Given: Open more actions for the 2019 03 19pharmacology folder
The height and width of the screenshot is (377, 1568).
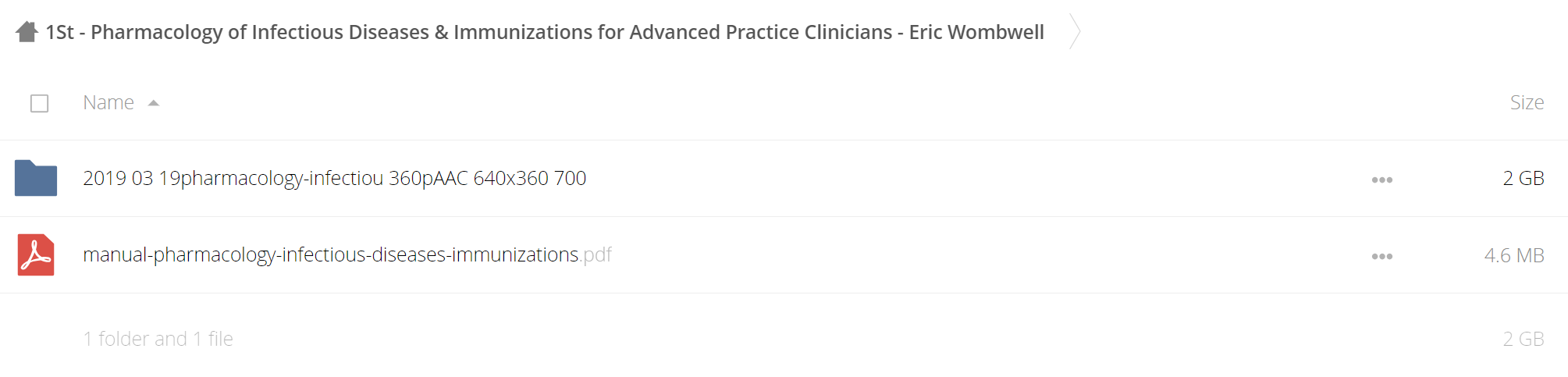Looking at the screenshot, I should [x=1381, y=180].
